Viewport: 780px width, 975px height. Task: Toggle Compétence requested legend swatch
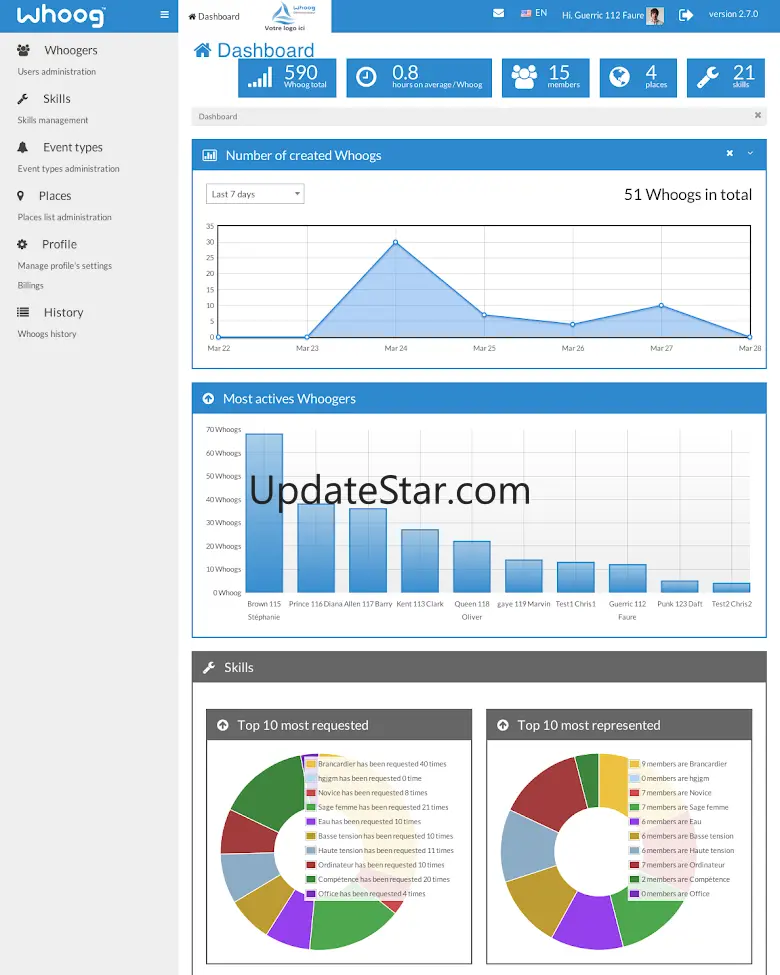click(310, 879)
